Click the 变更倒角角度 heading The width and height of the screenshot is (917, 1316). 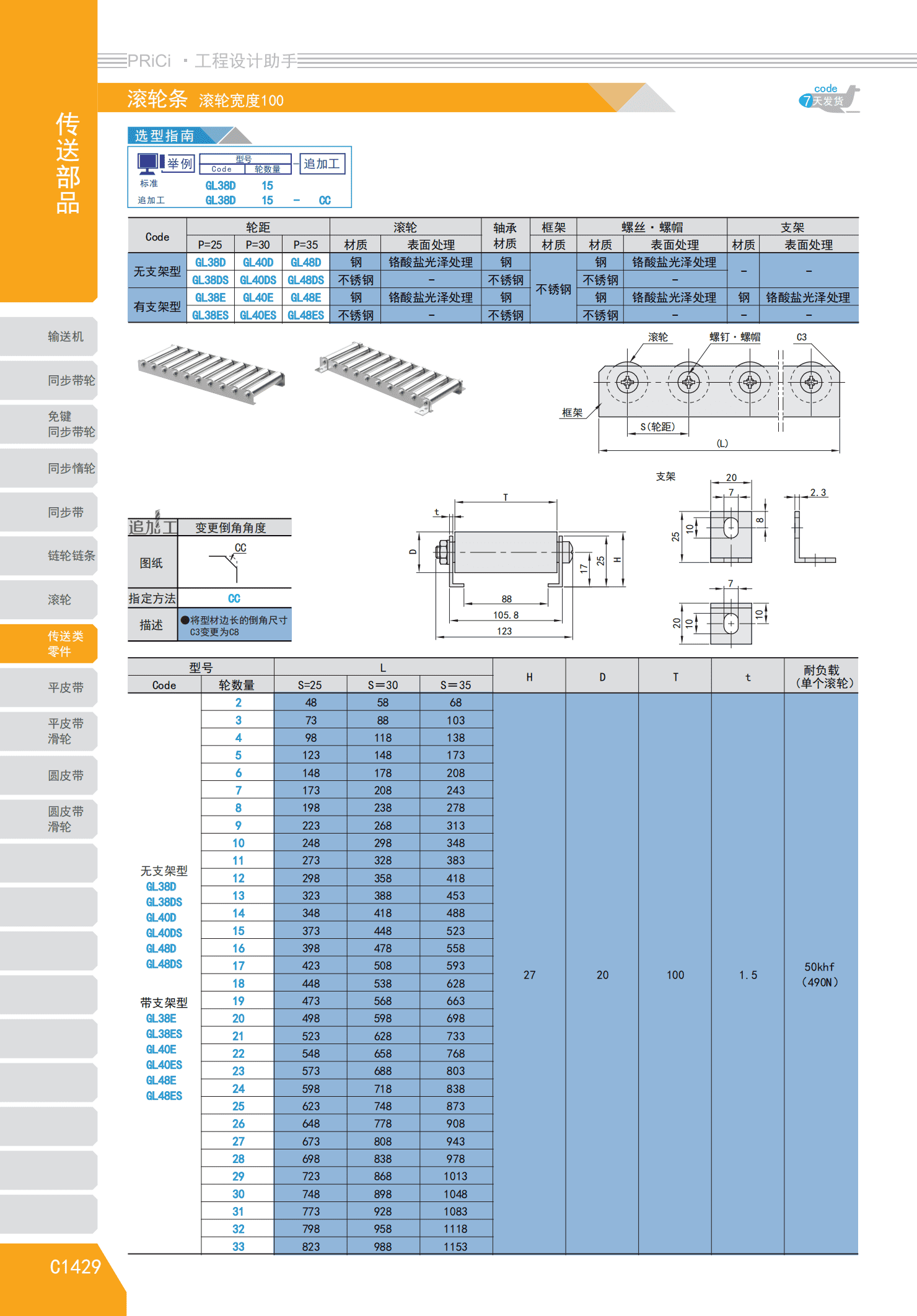[230, 528]
